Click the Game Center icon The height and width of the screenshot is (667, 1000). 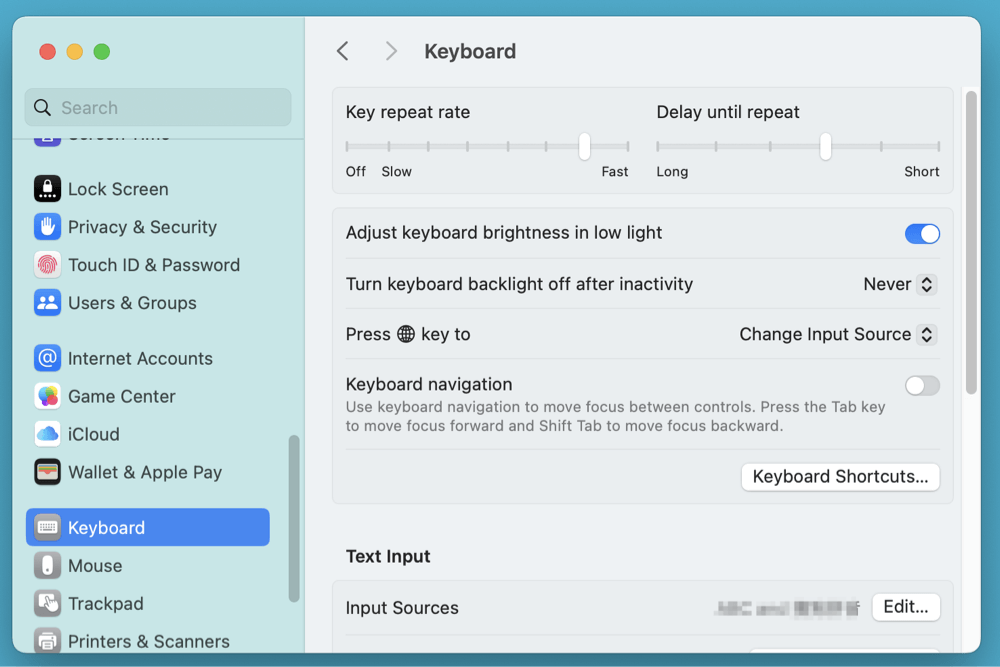pyautogui.click(x=47, y=396)
